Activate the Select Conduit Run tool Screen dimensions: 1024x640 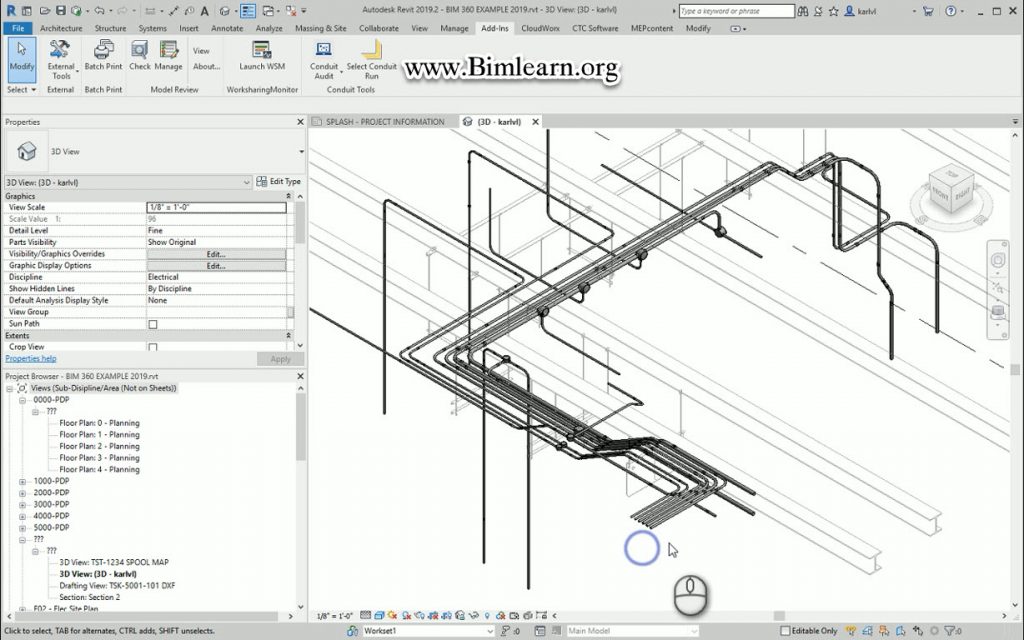pyautogui.click(x=372, y=59)
